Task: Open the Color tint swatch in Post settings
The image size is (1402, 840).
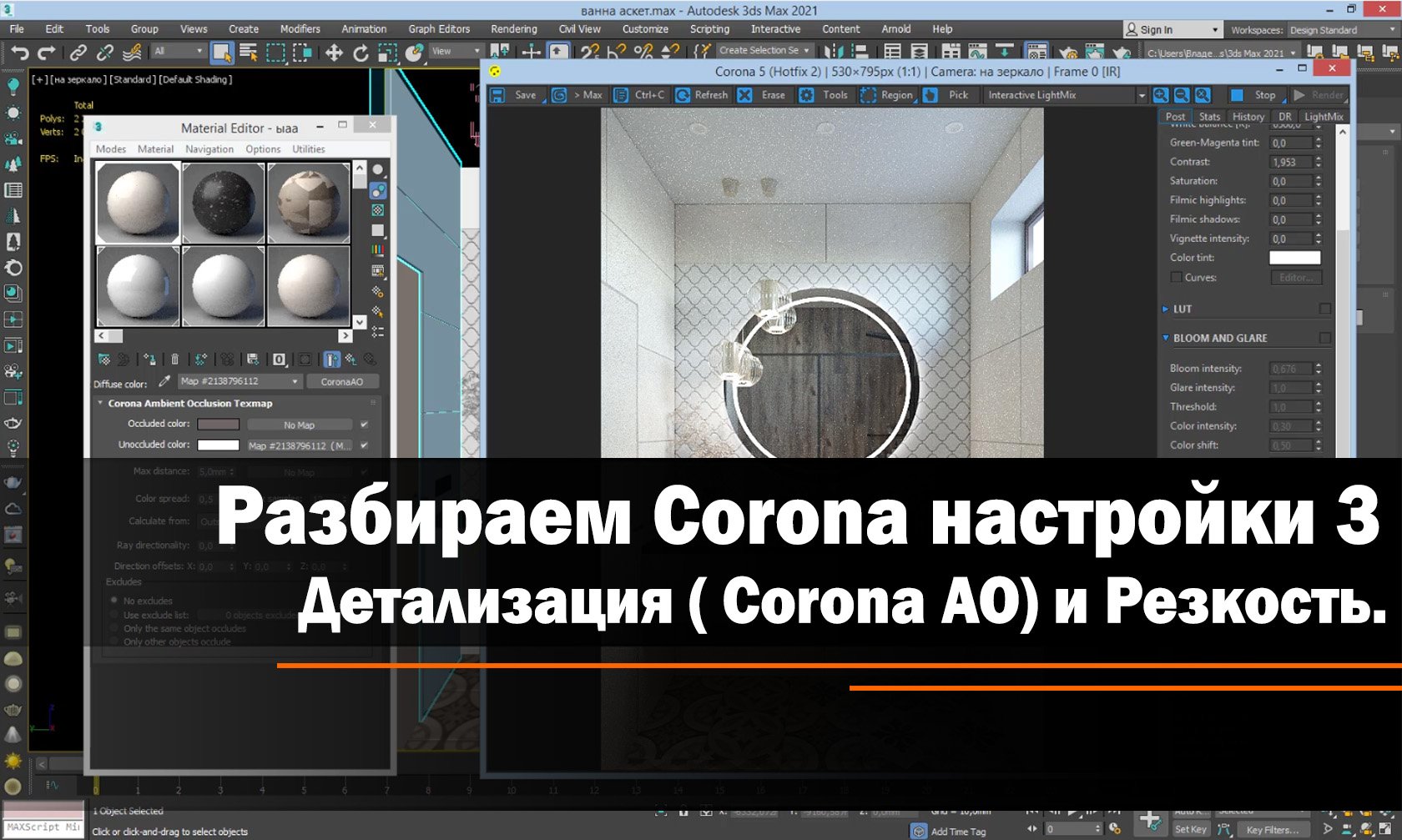Action: pos(1295,258)
